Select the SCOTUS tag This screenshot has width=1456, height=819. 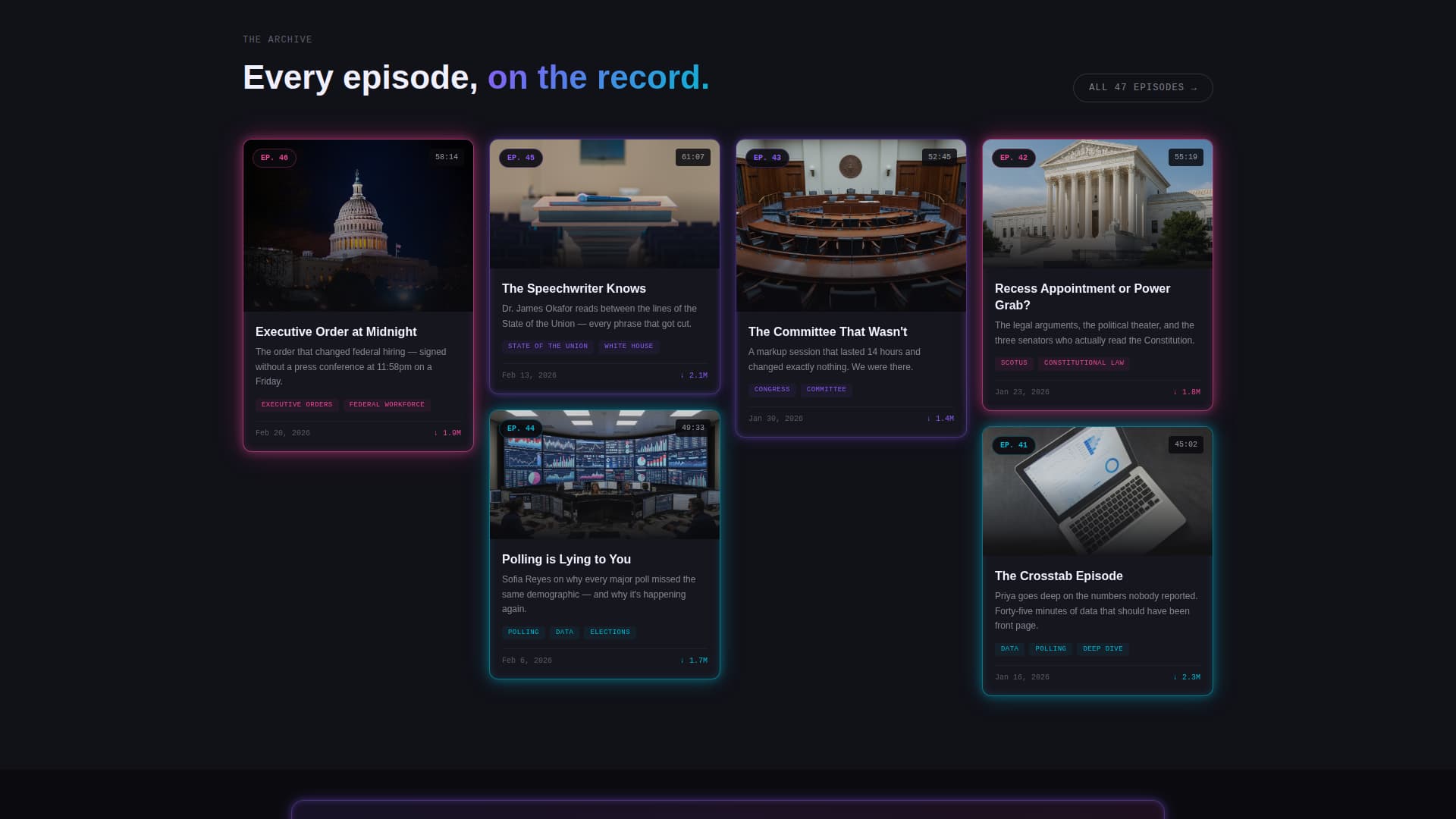tap(1015, 362)
